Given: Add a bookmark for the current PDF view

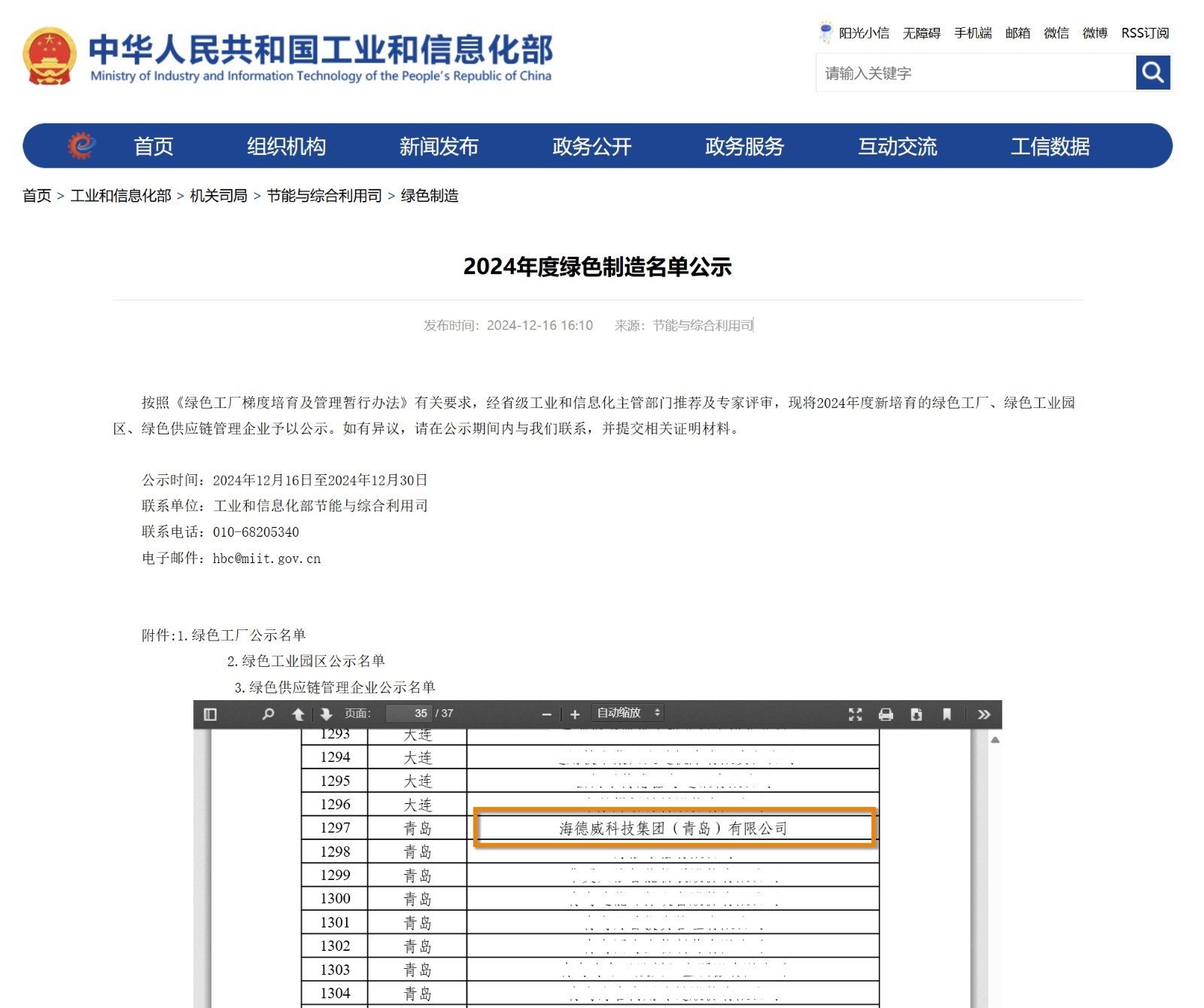Looking at the screenshot, I should 947,714.
